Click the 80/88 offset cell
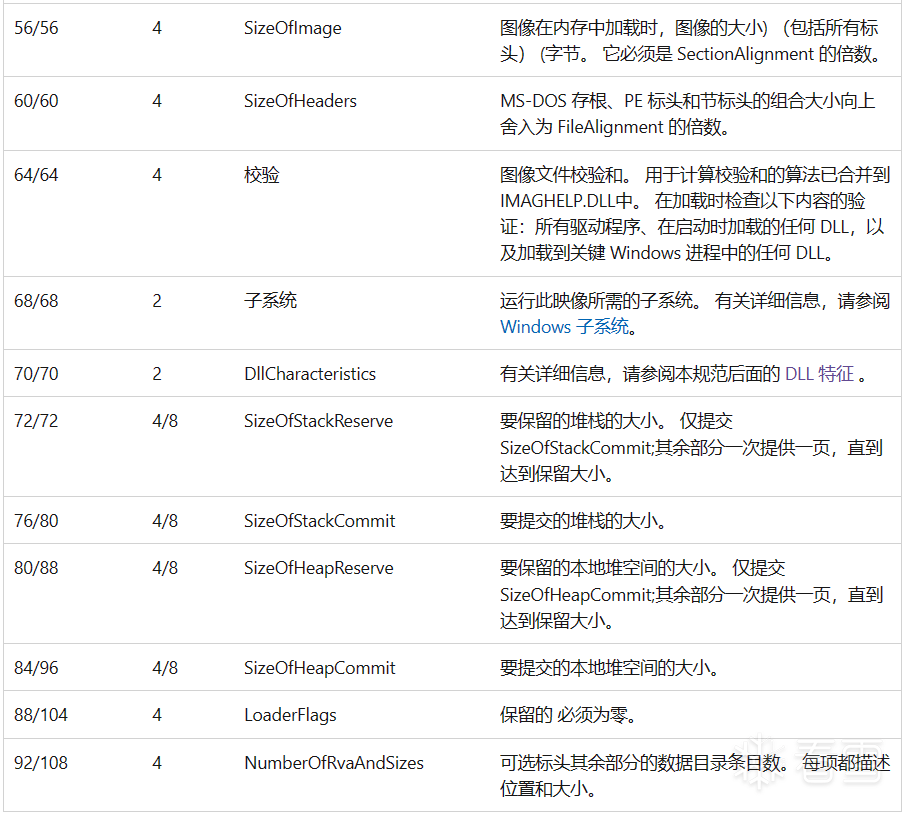This screenshot has height=814, width=904. coord(36,568)
